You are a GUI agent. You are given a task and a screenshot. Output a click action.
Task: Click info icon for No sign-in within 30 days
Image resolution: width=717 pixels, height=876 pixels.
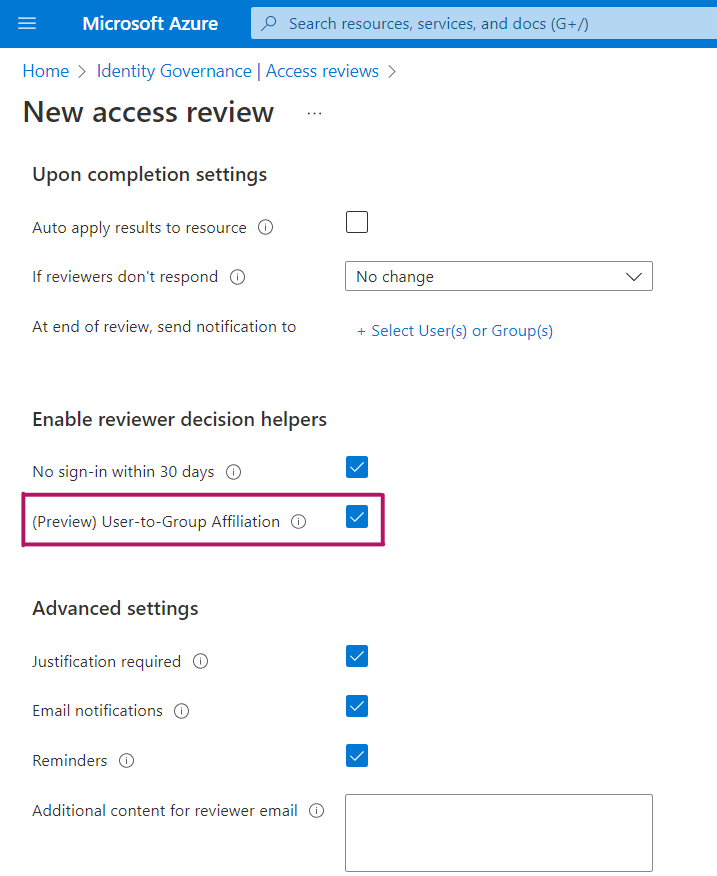click(234, 471)
